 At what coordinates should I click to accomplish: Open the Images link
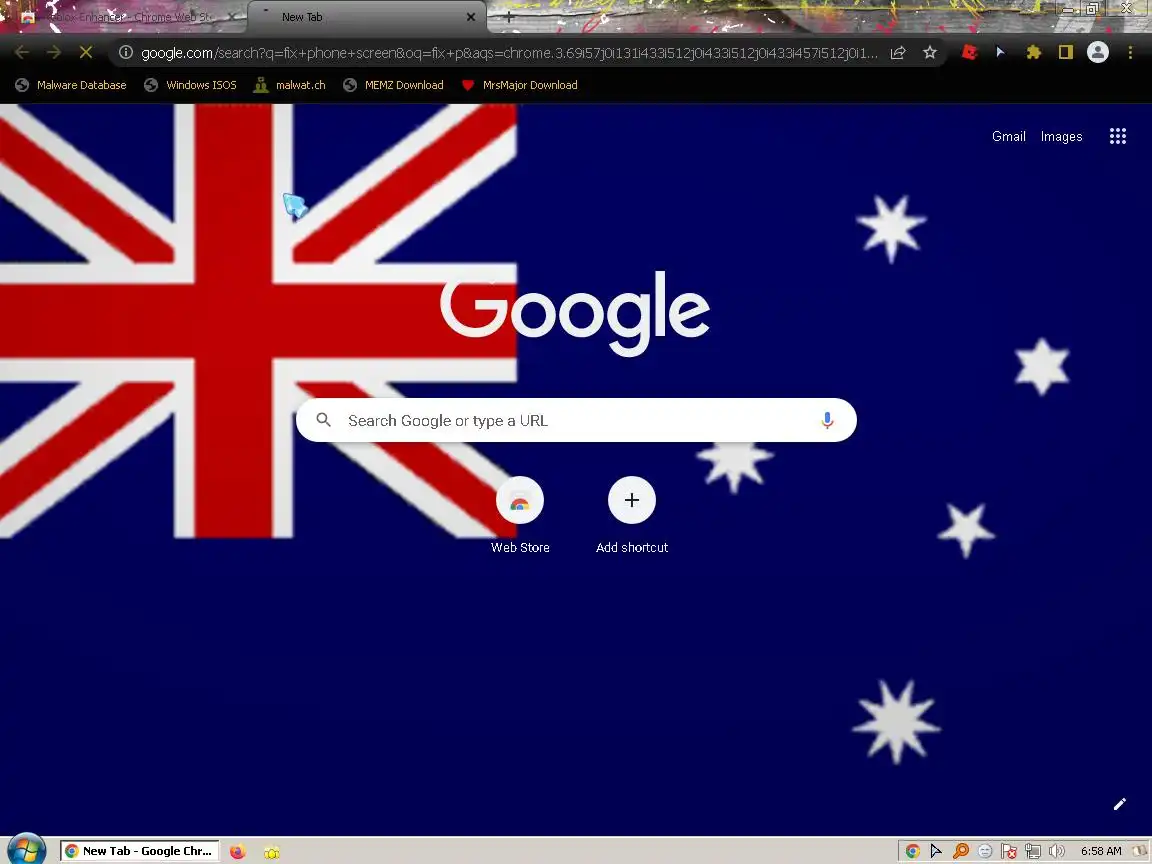pos(1062,136)
